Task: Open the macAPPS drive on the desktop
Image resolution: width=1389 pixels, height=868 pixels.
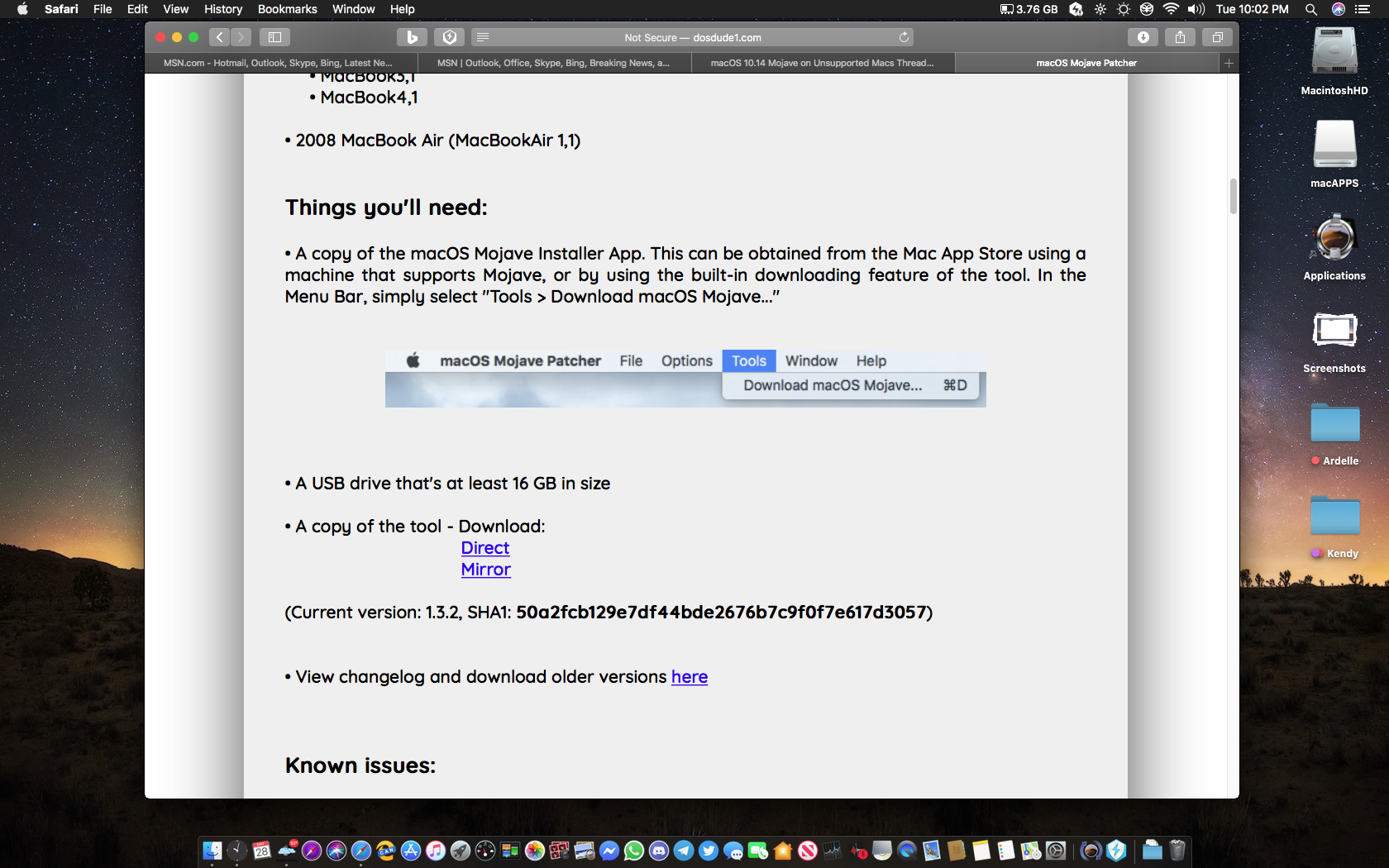Action: click(x=1334, y=145)
